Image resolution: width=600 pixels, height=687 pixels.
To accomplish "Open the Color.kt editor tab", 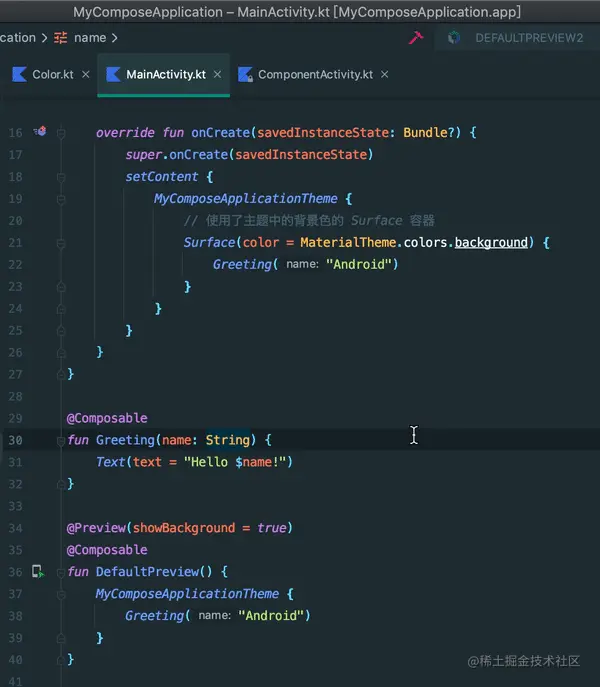I will tap(53, 74).
